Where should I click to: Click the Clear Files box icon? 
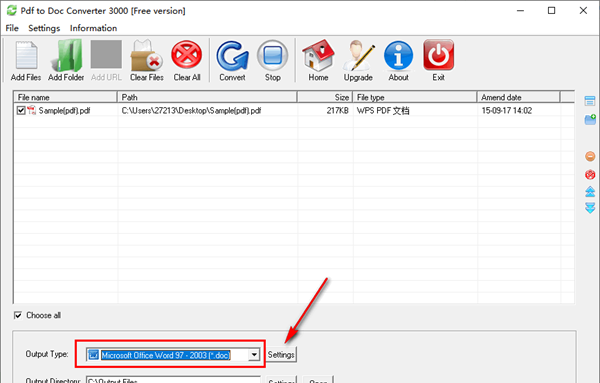pos(147,56)
